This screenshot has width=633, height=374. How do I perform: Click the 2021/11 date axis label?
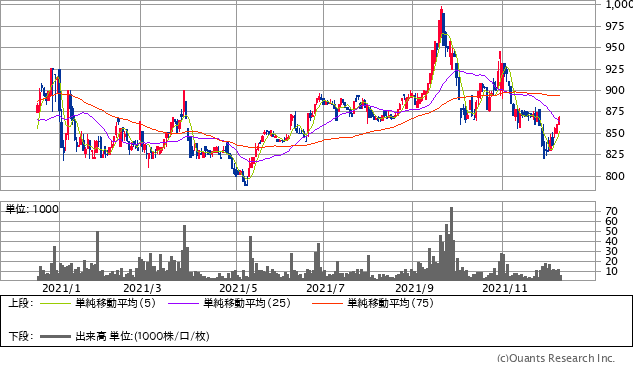(x=505, y=288)
